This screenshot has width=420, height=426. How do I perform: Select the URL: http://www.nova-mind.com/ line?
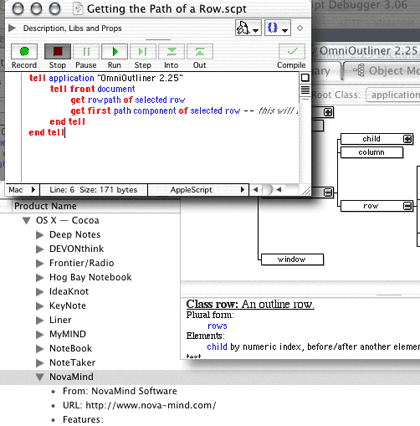139,405
